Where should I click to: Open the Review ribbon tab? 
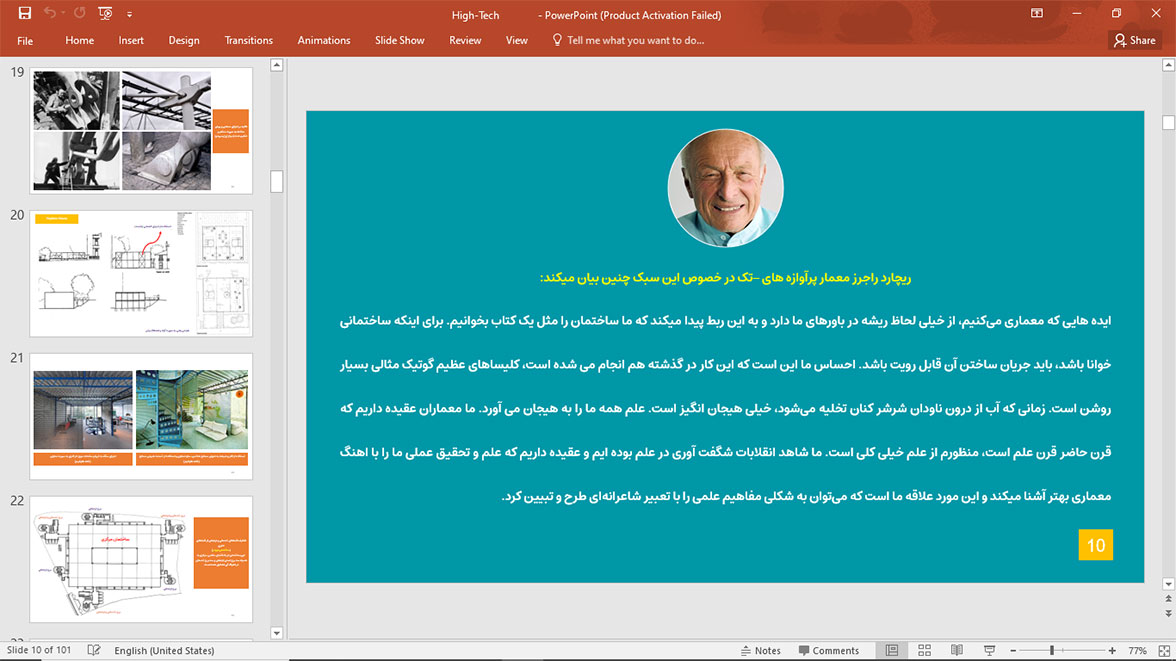[465, 41]
